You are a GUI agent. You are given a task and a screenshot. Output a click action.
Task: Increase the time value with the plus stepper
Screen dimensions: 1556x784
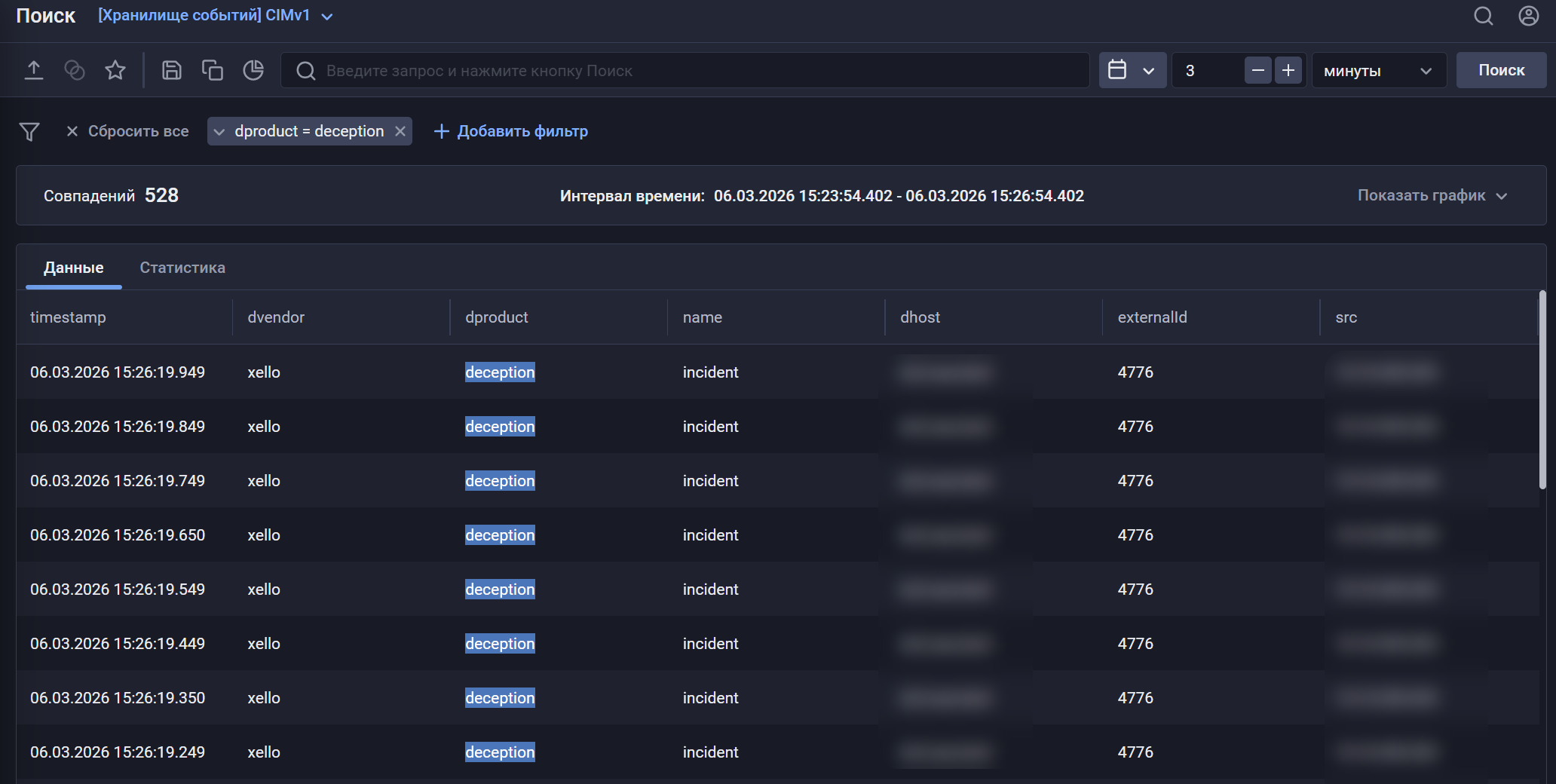(1288, 69)
